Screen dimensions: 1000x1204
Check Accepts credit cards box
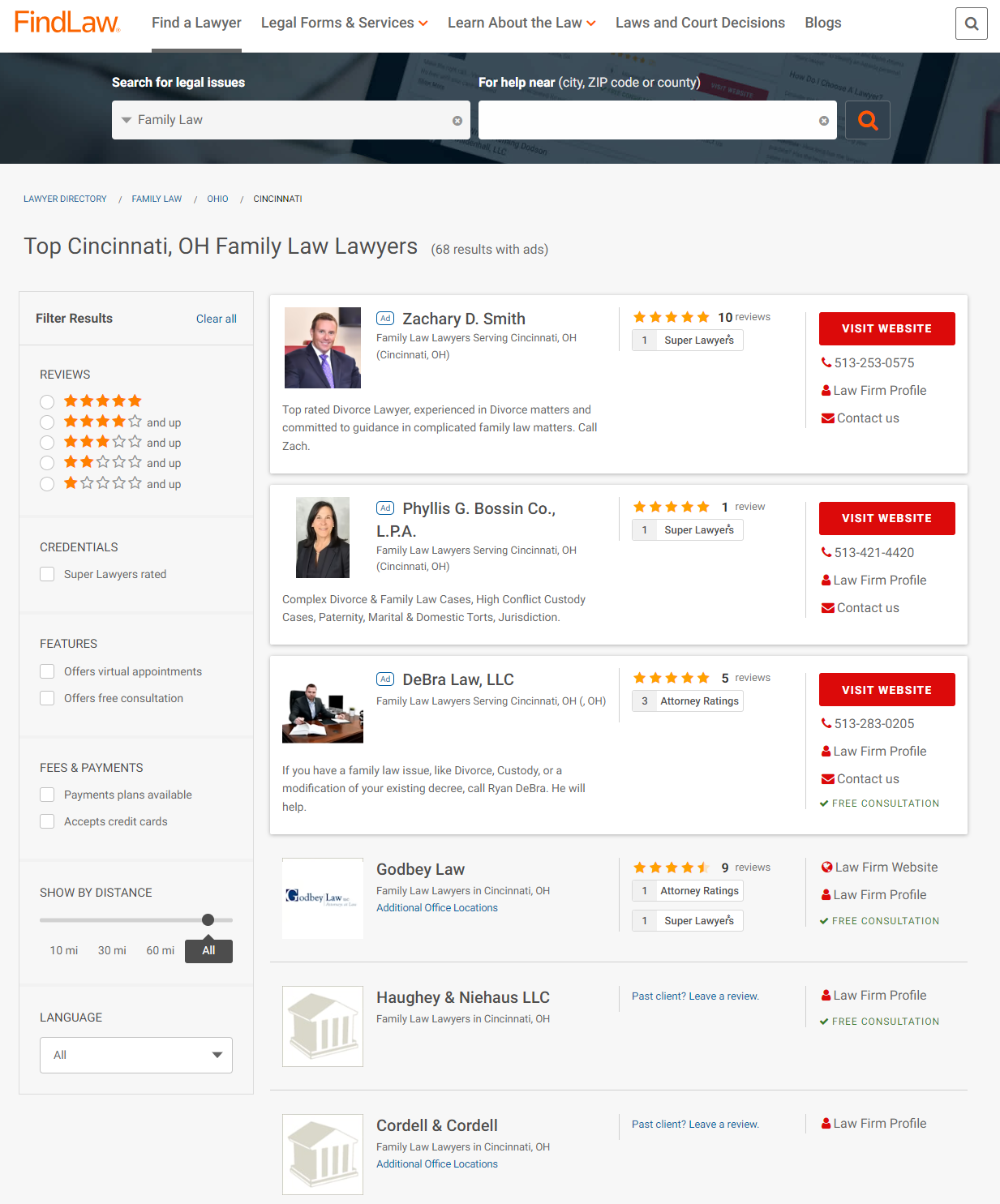tap(47, 821)
